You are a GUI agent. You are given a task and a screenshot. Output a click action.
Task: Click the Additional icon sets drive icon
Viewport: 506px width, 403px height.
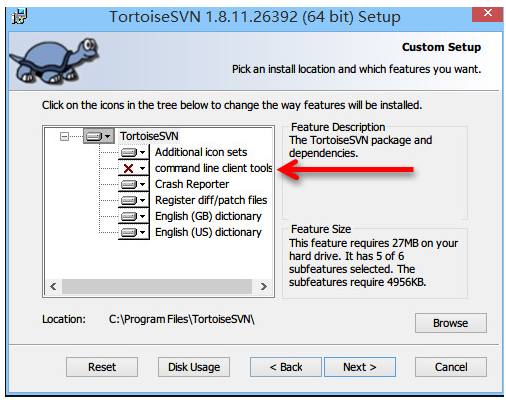[x=129, y=152]
